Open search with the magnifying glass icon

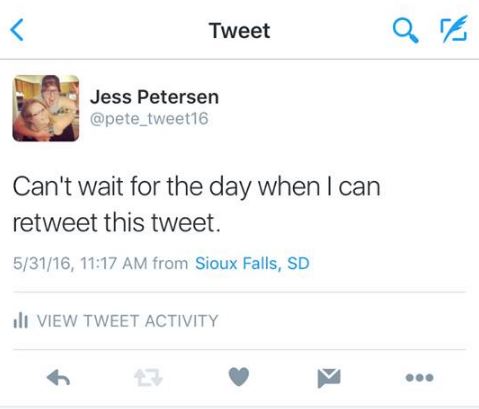[406, 30]
